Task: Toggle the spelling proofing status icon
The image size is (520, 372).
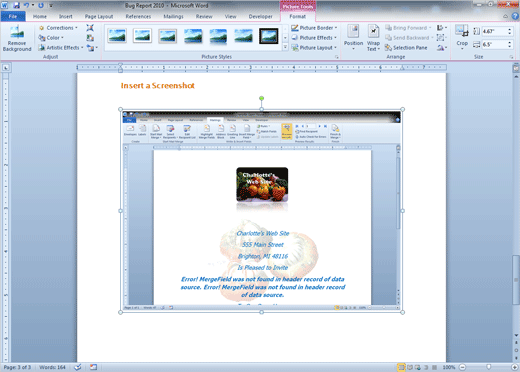Action: (x=78, y=367)
